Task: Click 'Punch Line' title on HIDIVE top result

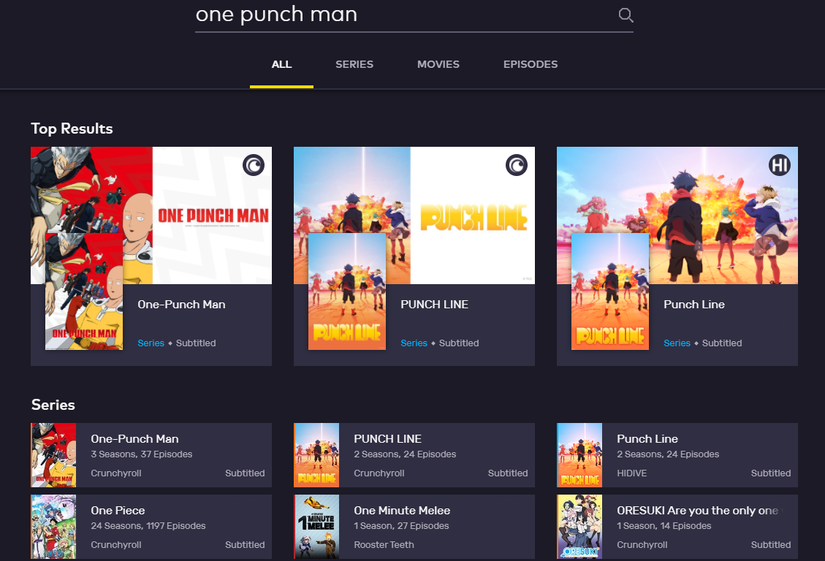Action: click(x=694, y=305)
